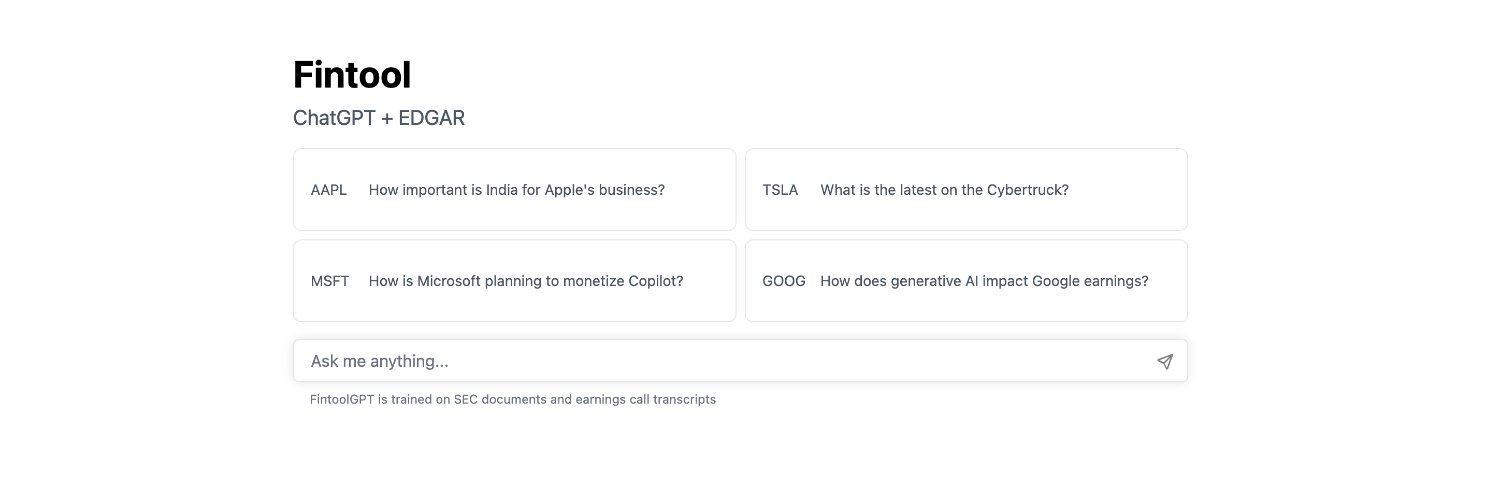Focus the "Ask me anything..." input field

click(740, 361)
